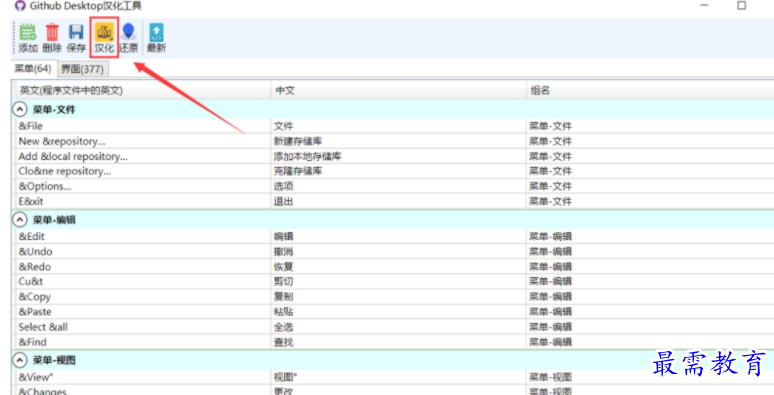Click the 粘贴 translation cell
The image size is (774, 395).
tap(398, 312)
